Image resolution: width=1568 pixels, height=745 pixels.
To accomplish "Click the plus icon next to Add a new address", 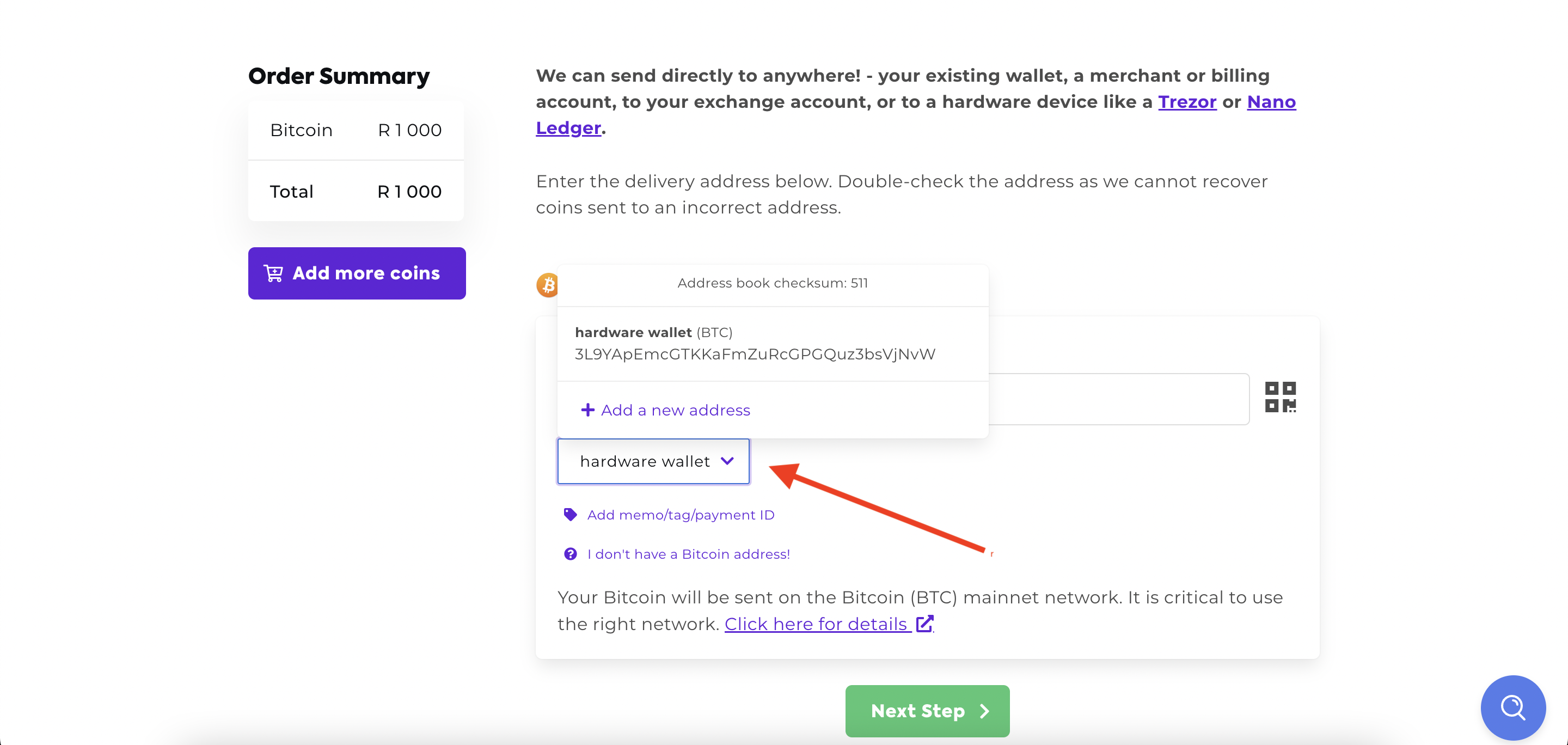I will pos(588,410).
